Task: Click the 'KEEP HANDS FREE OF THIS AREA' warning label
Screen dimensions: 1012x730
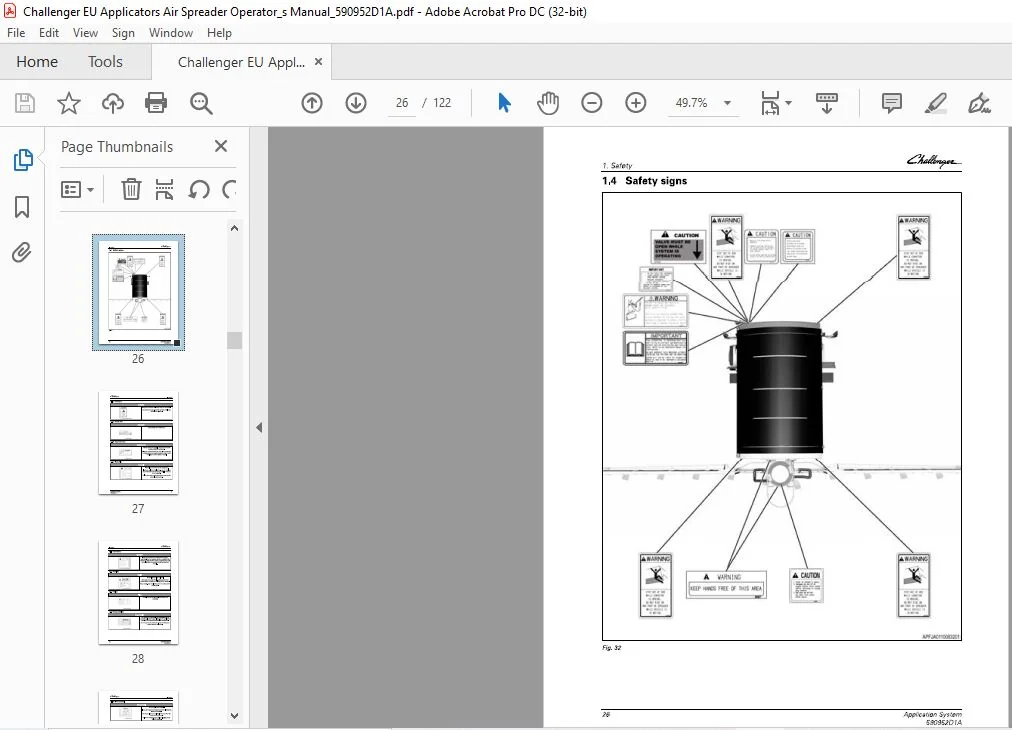Action: [x=726, y=584]
